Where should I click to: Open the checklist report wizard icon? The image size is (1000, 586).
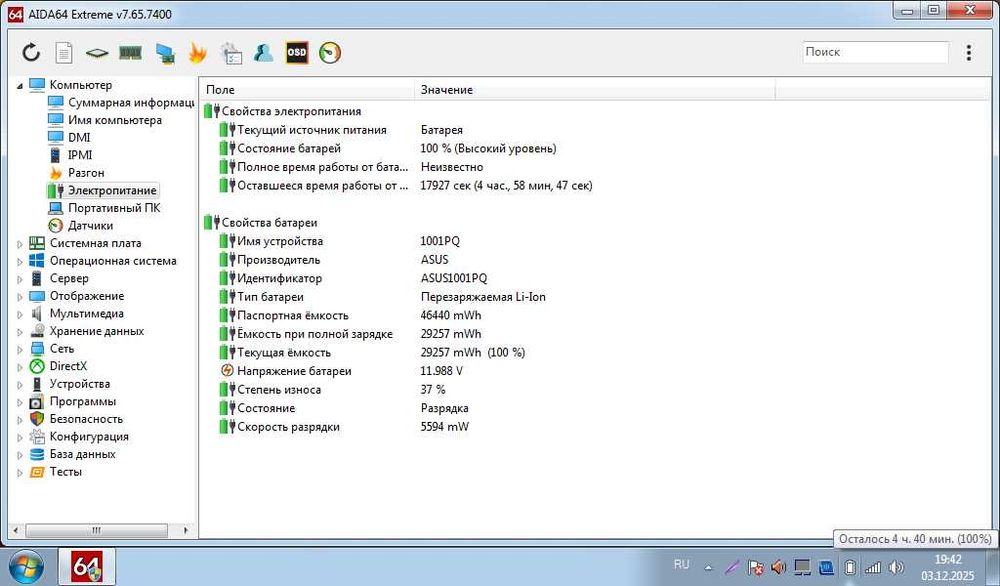(x=231, y=53)
